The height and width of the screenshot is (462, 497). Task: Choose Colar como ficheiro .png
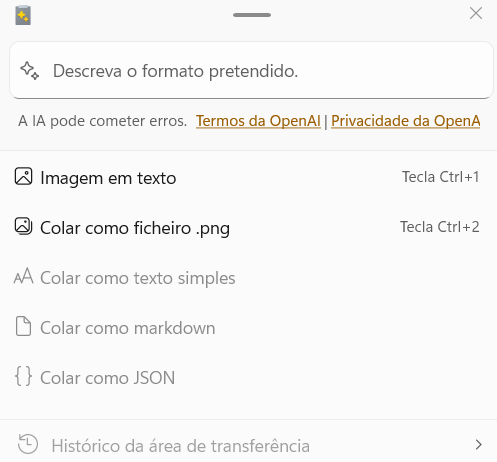point(248,227)
